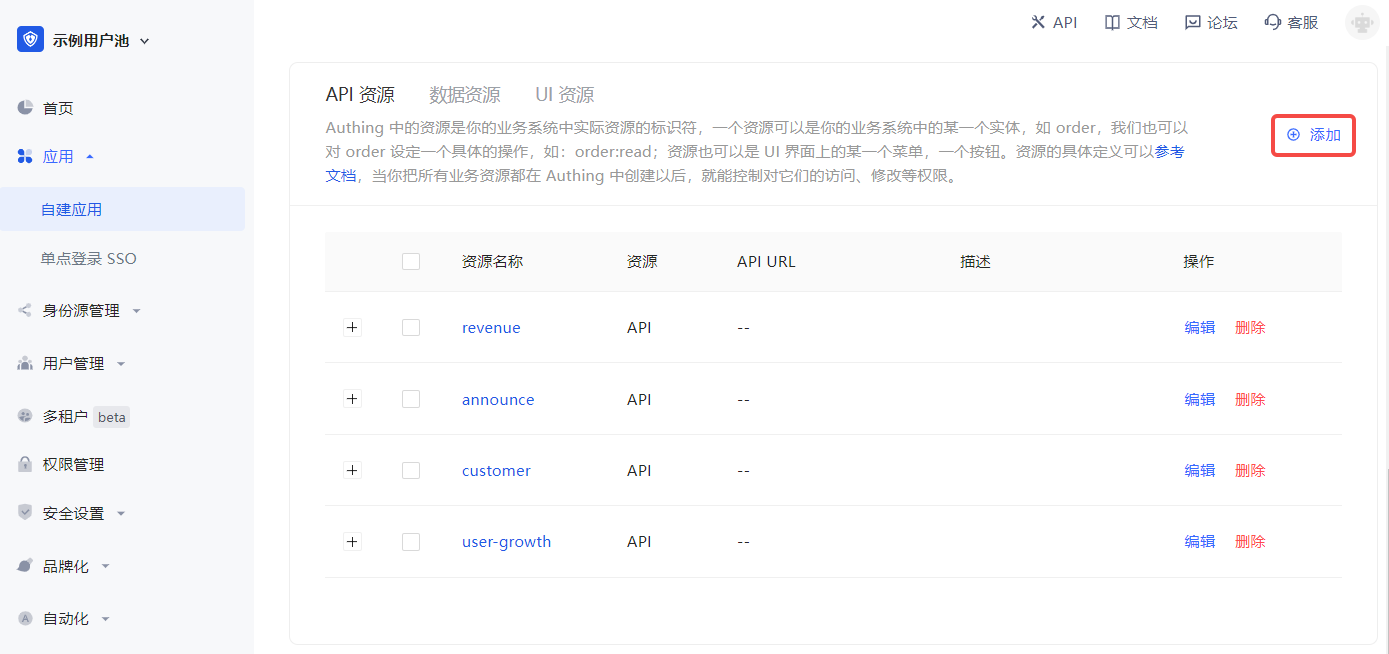The height and width of the screenshot is (654, 1389).
Task: Open the 文档 book icon
Action: pos(1112,22)
